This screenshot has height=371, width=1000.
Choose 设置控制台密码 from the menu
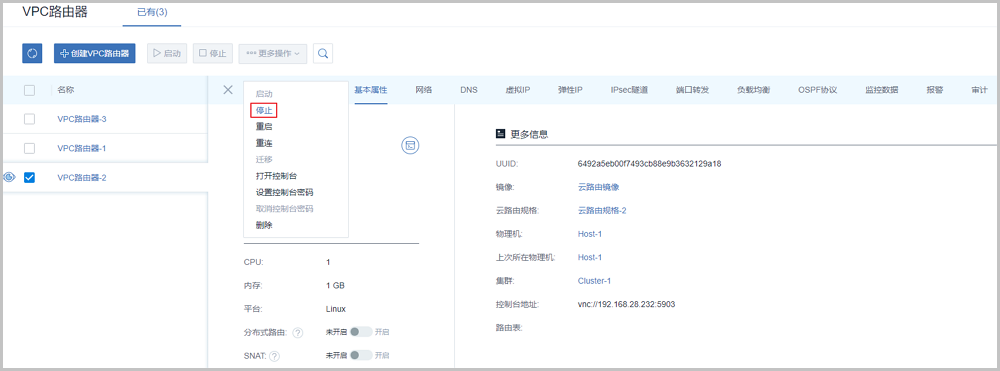coord(284,193)
